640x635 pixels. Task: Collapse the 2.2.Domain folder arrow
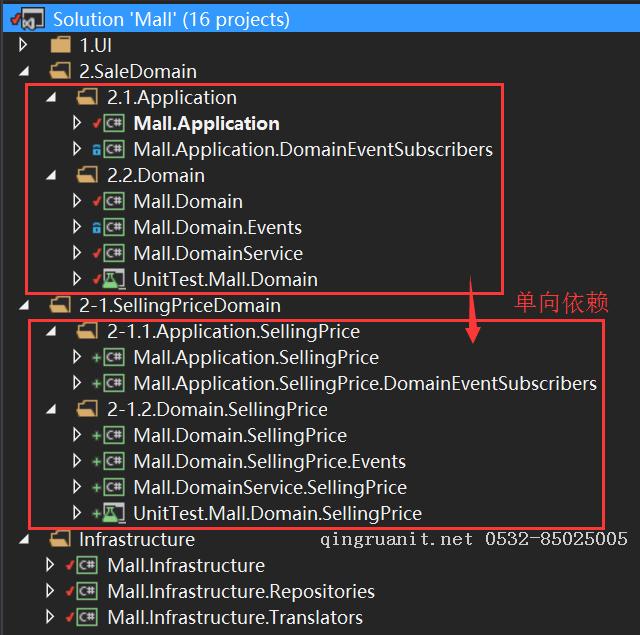(x=51, y=176)
